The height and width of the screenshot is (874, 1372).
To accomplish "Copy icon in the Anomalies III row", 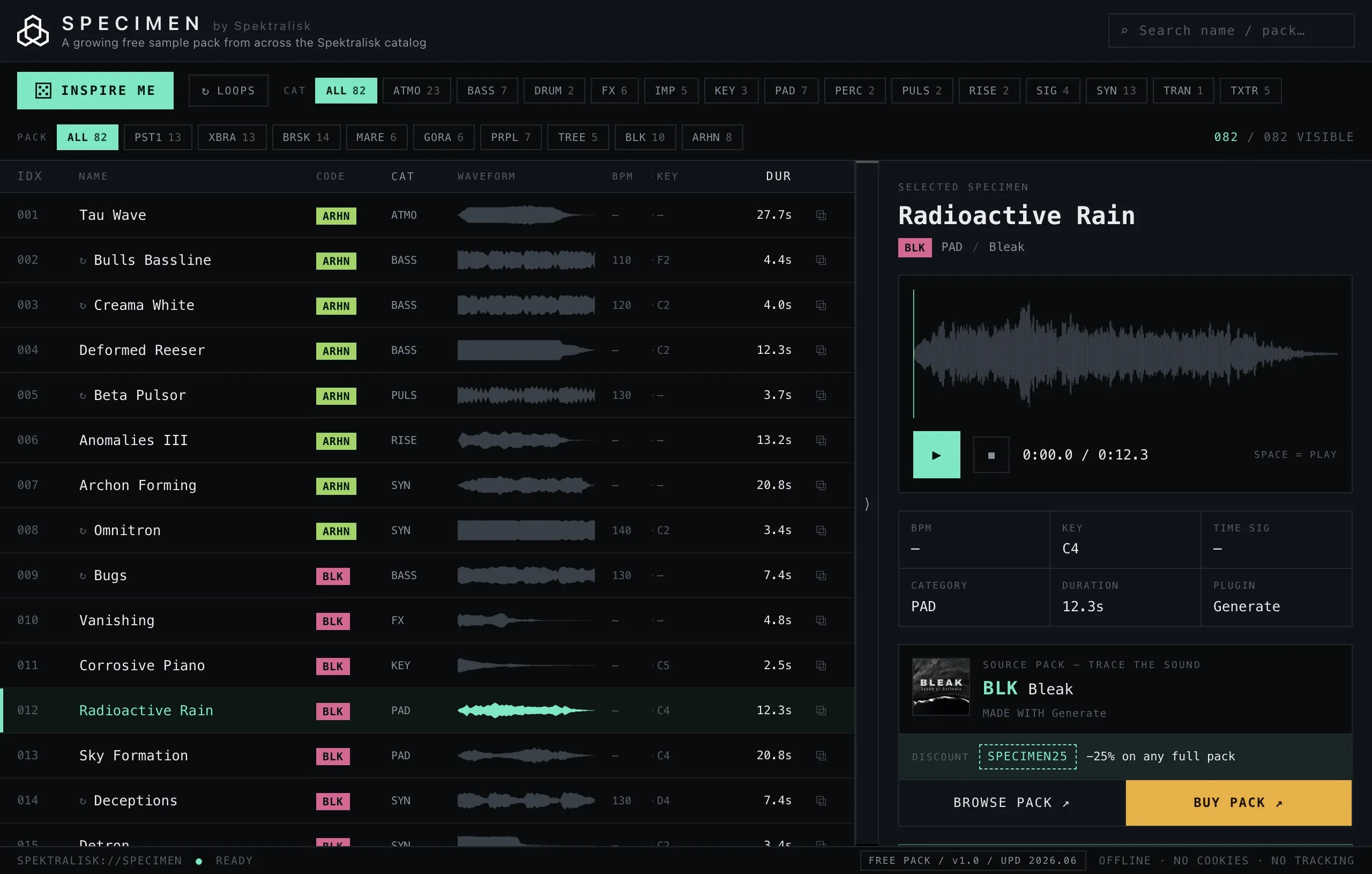I will (x=821, y=440).
